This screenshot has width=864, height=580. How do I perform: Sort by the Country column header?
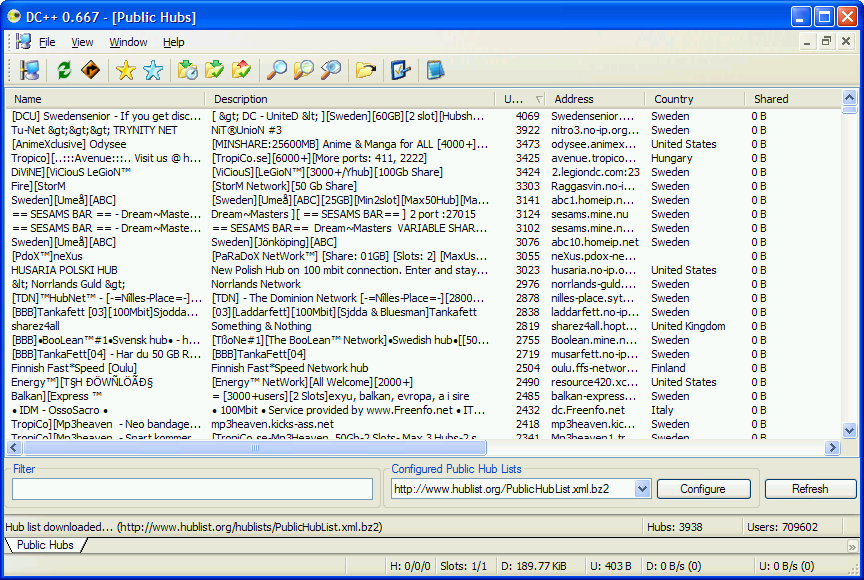(x=695, y=99)
